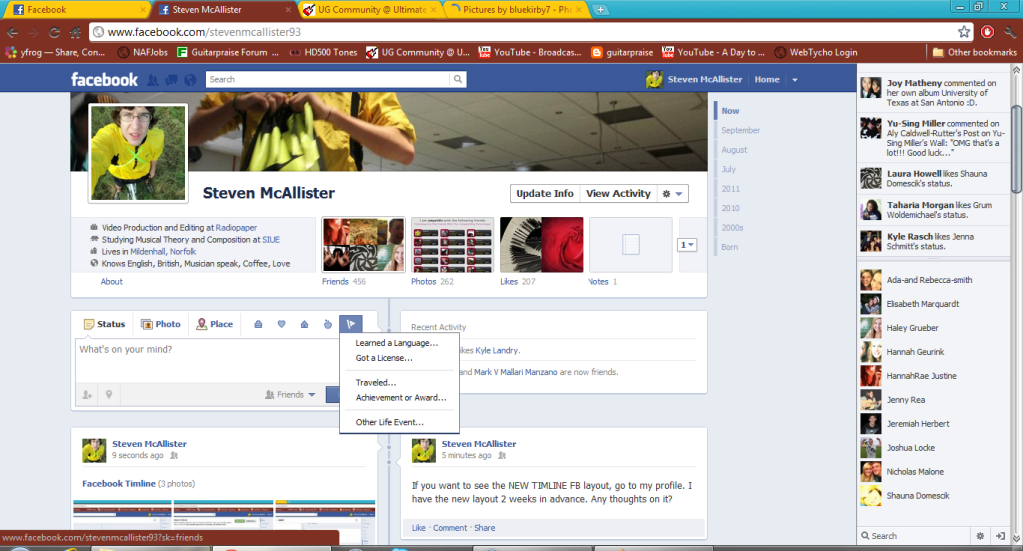Jump to 2011 on the timeline
This screenshot has width=1023, height=551.
pyautogui.click(x=731, y=189)
